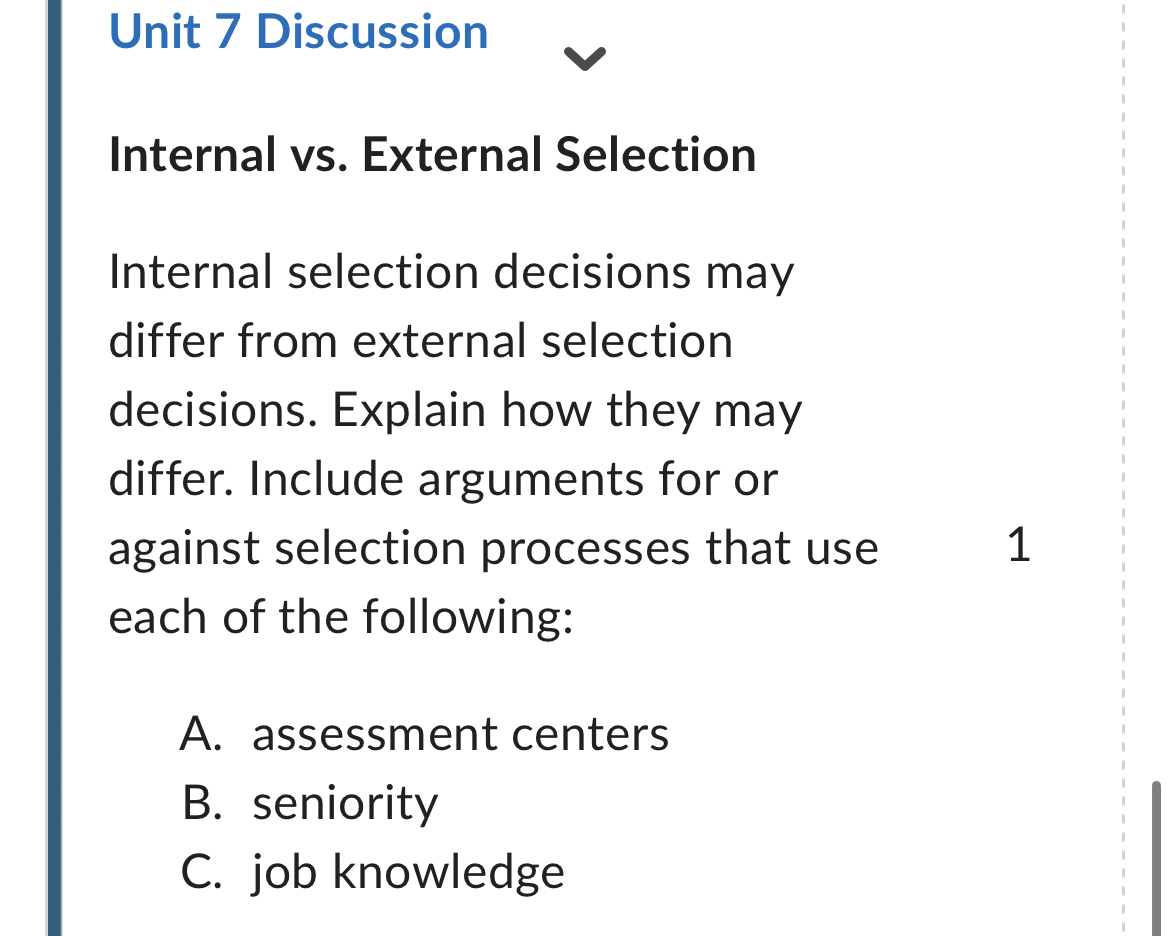Image resolution: width=1170 pixels, height=936 pixels.
Task: Select list item A. assessment centers
Action: pyautogui.click(x=426, y=733)
